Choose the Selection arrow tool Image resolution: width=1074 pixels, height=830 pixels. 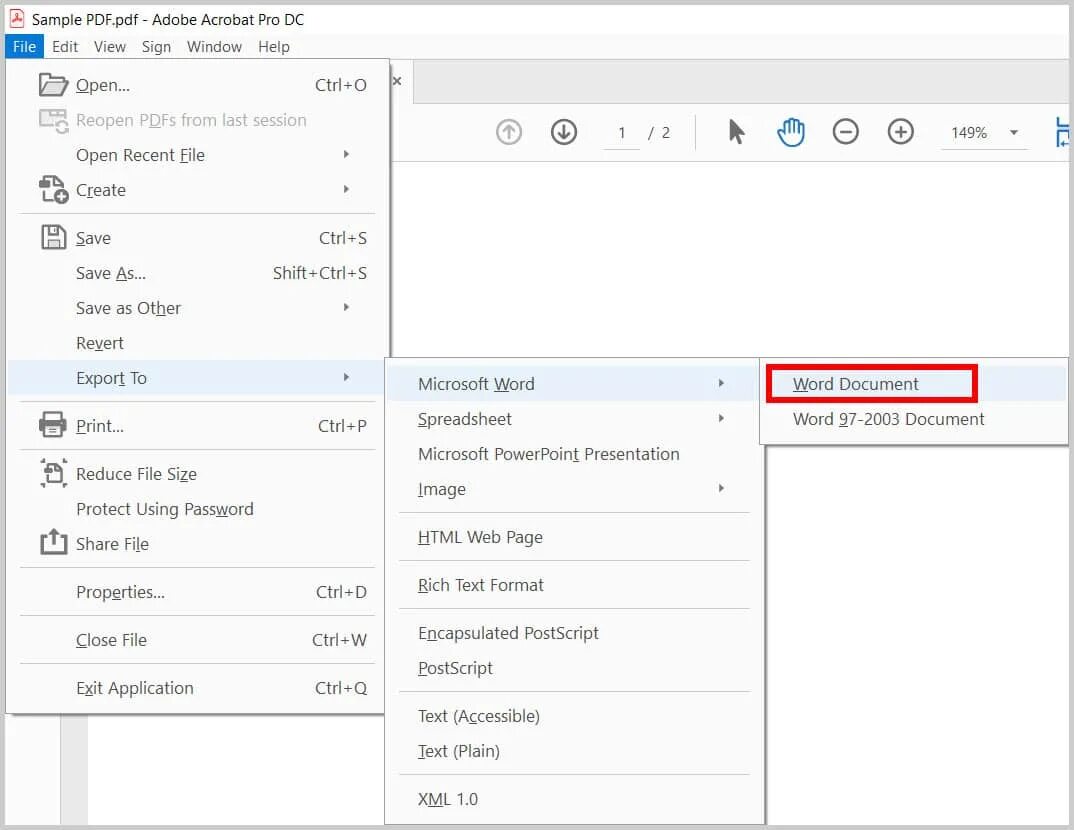(x=736, y=132)
